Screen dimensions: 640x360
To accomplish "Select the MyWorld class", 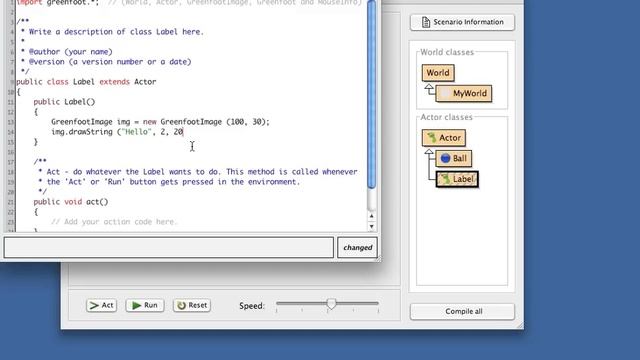I will pos(464,93).
